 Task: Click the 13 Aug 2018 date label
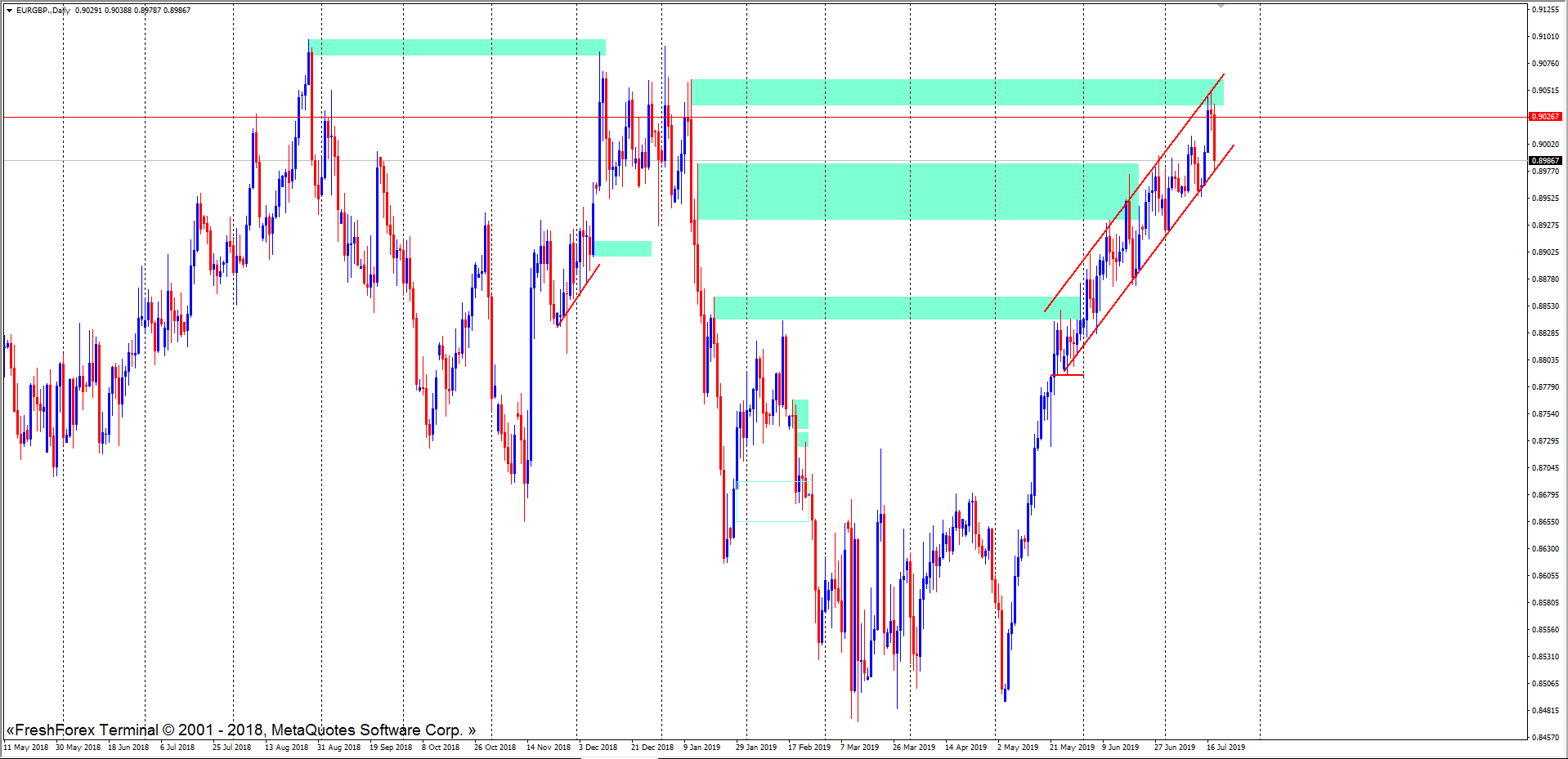(286, 748)
